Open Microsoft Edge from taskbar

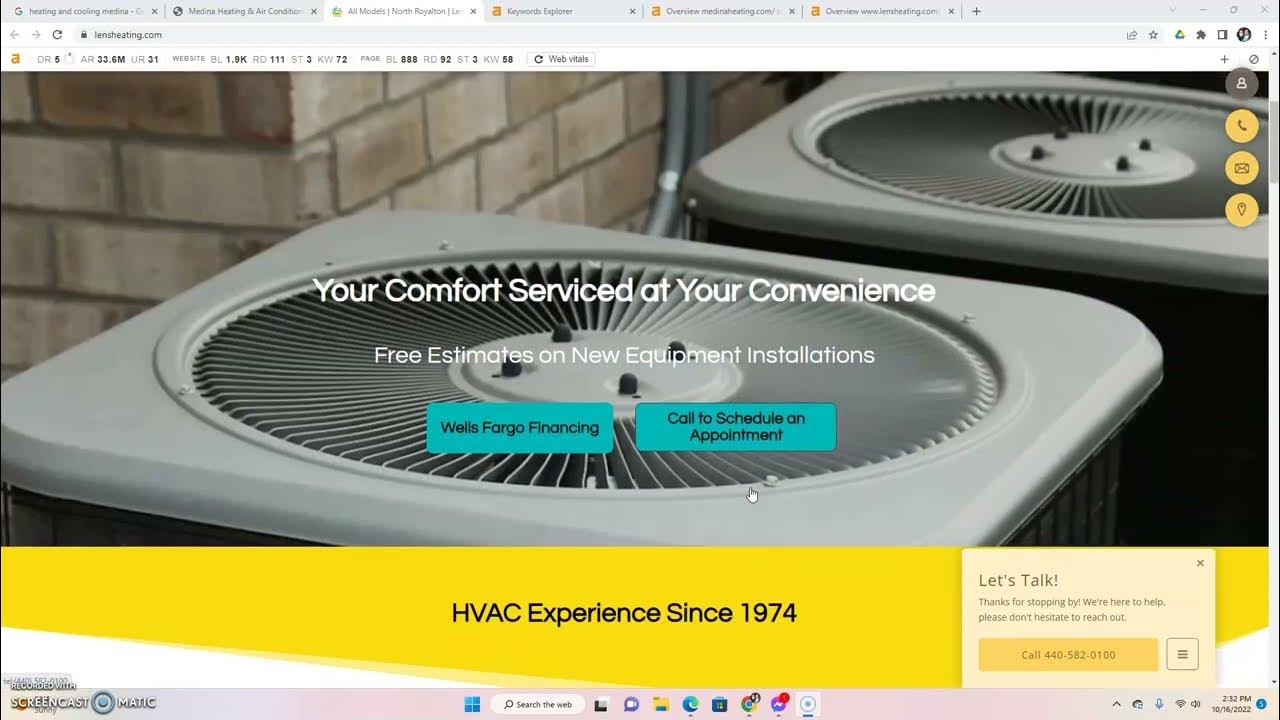690,704
